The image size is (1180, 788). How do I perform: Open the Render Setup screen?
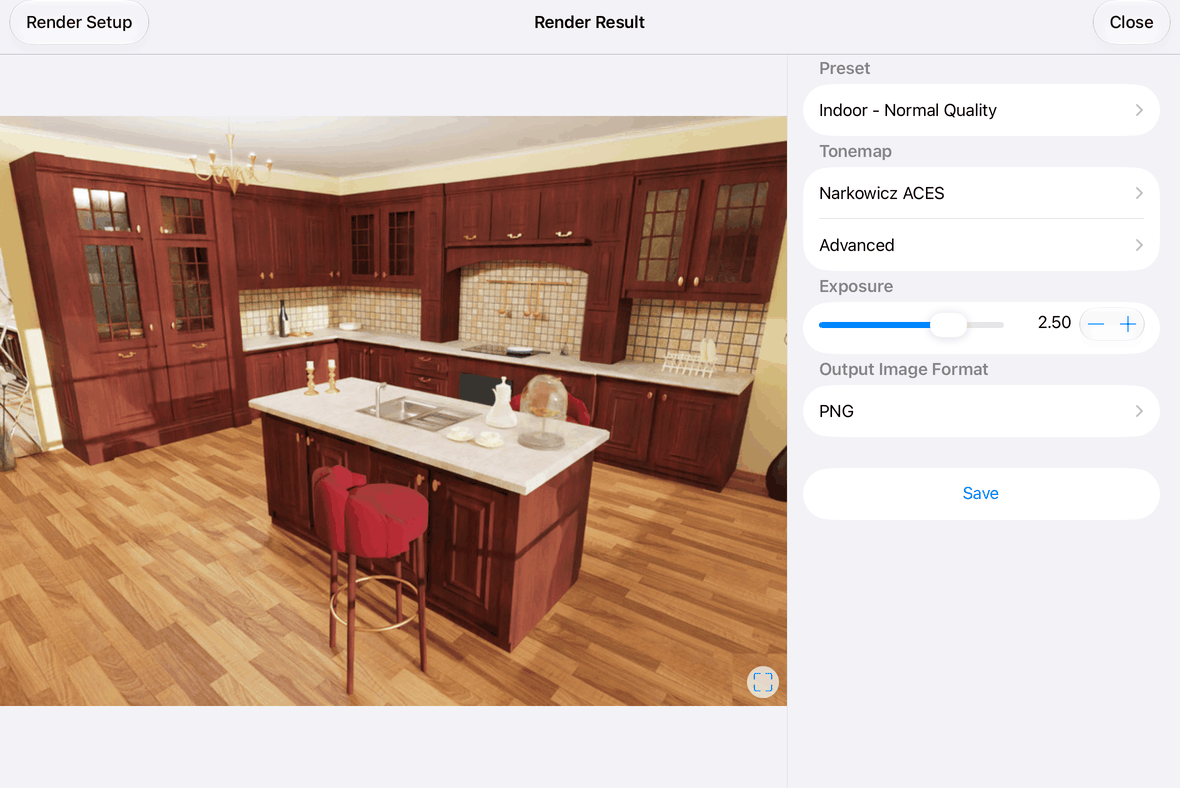[79, 23]
